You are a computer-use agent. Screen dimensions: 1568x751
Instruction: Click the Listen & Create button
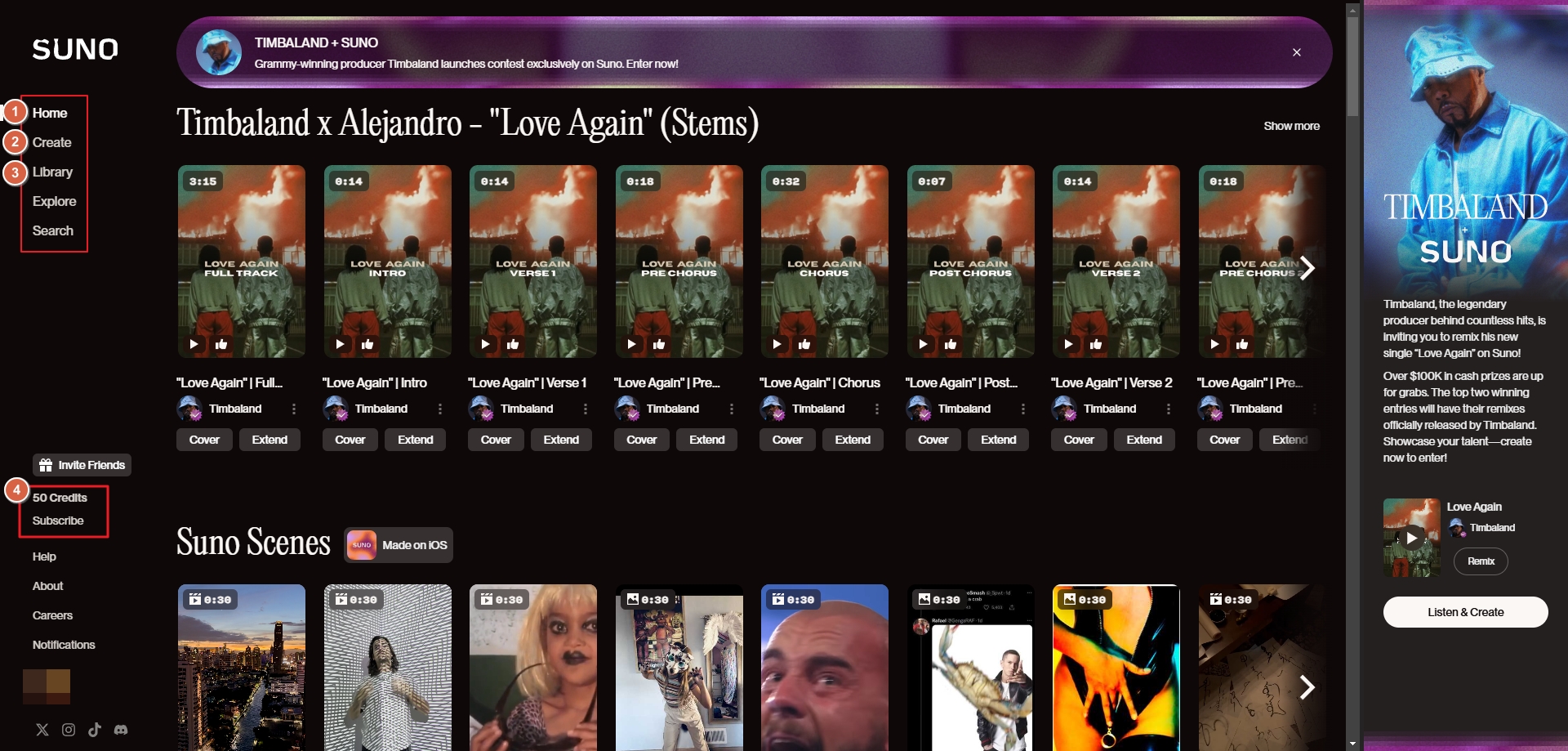pos(1465,612)
